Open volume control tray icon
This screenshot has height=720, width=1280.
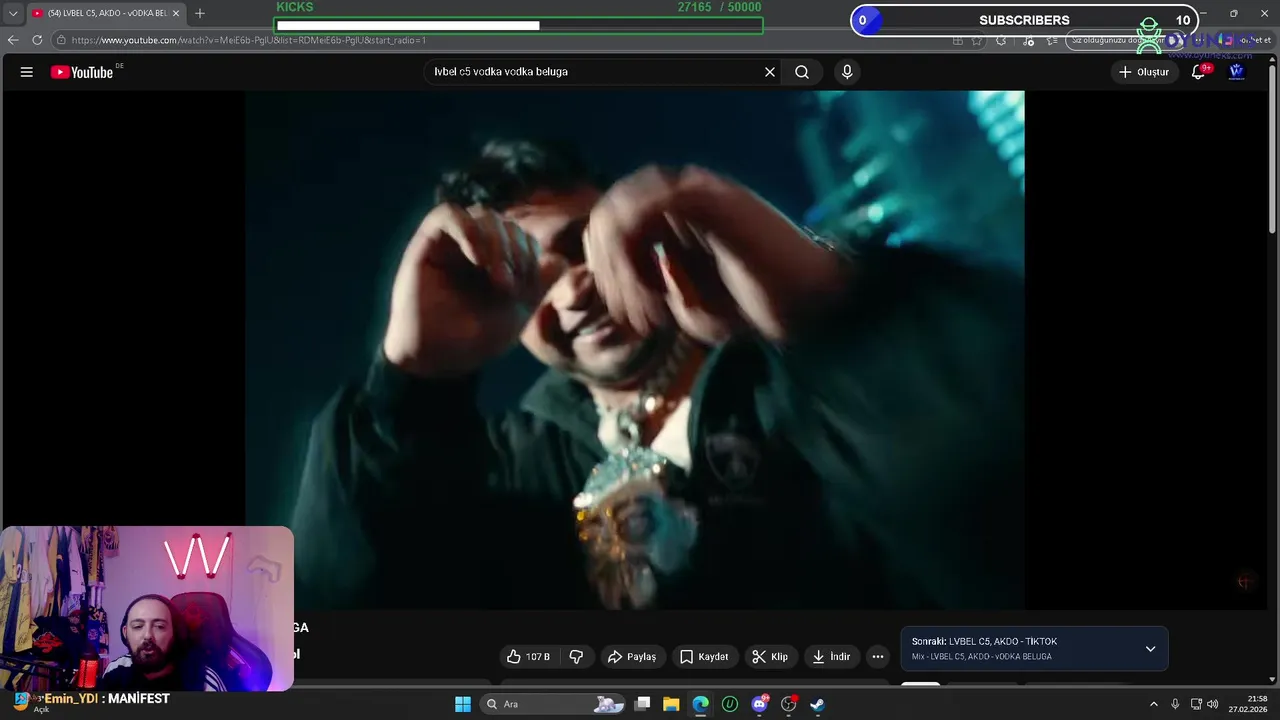(x=1212, y=704)
